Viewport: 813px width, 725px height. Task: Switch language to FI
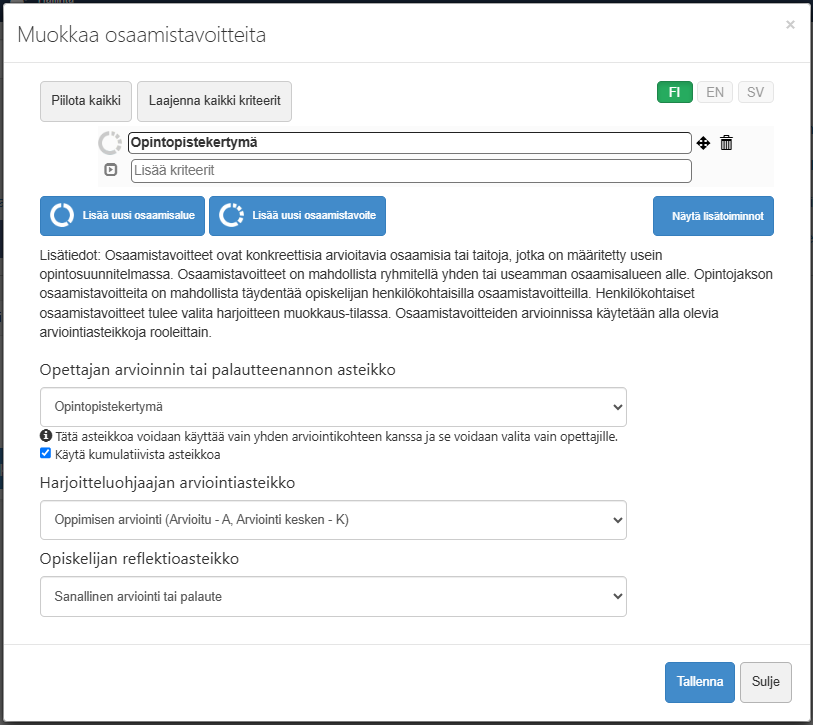point(675,92)
